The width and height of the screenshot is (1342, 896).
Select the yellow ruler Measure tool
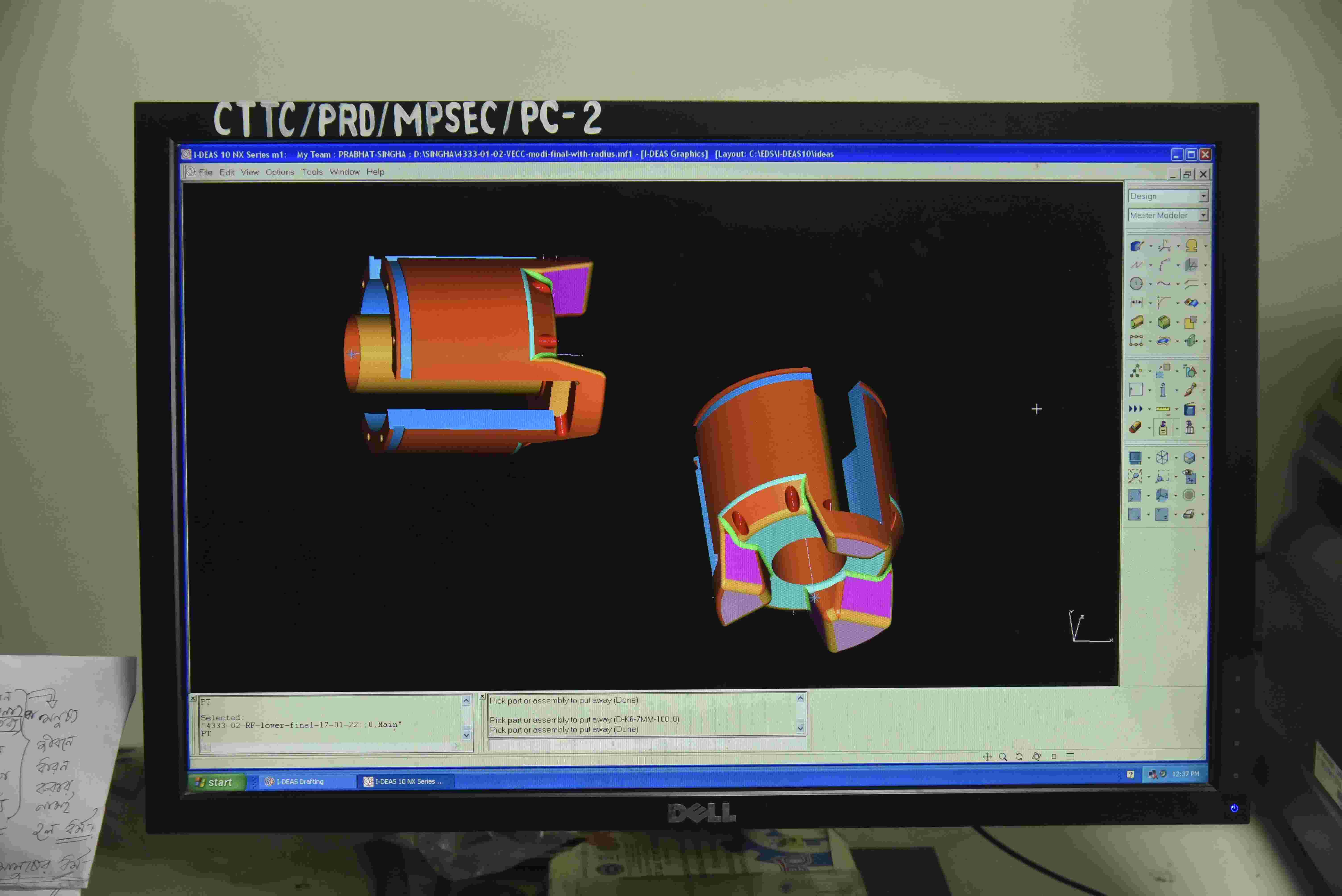(1163, 409)
